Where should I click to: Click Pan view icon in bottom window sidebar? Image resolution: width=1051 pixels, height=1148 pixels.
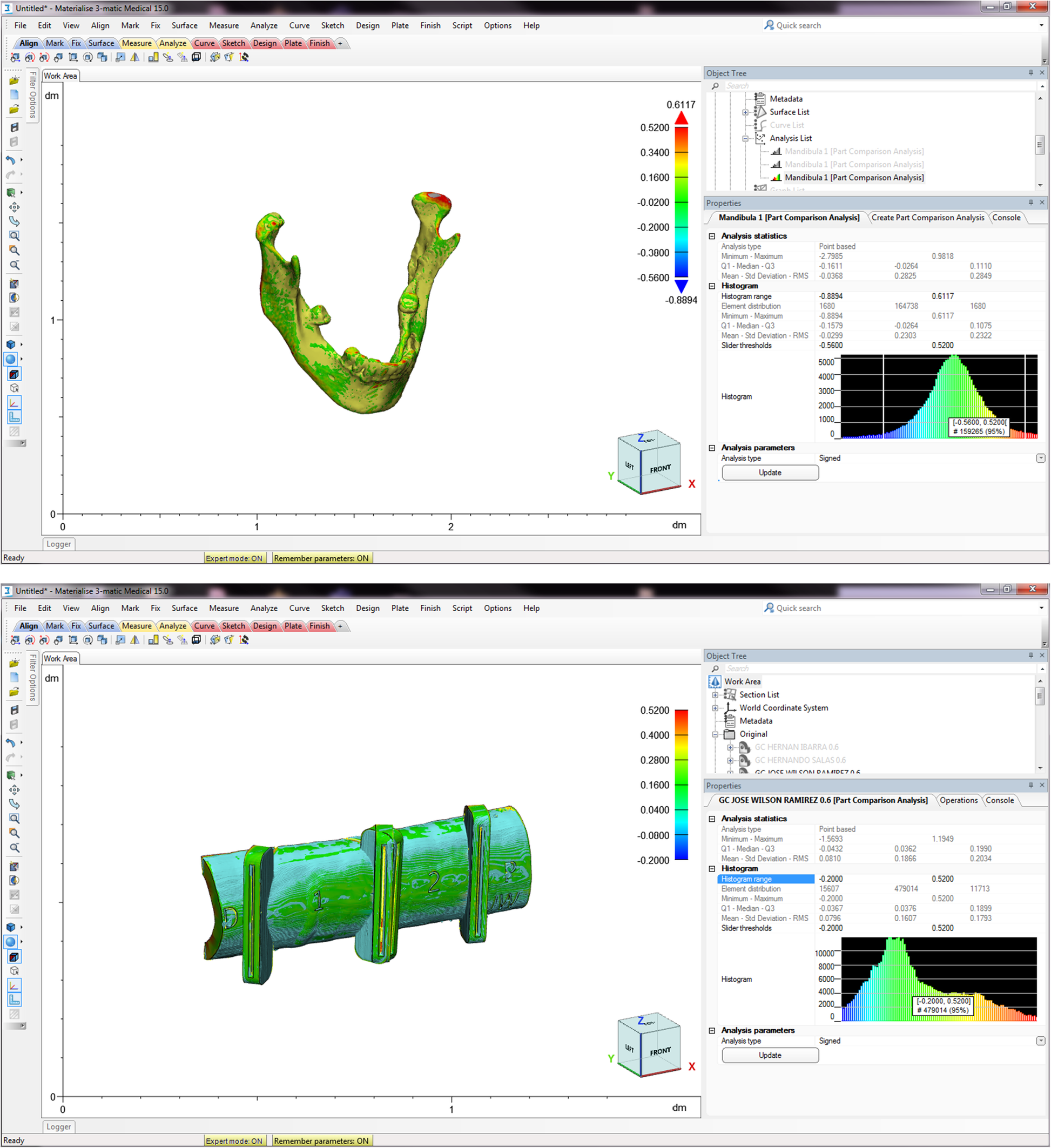pyautogui.click(x=14, y=790)
